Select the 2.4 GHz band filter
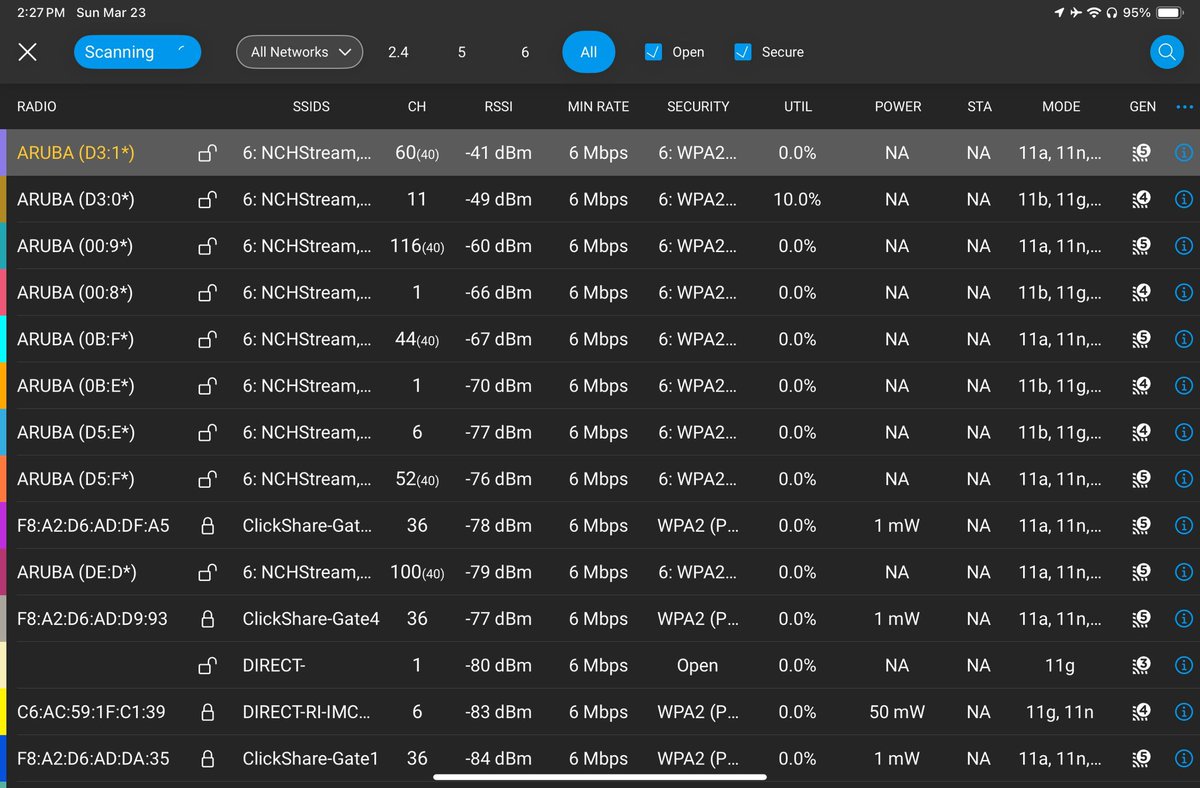Image resolution: width=1200 pixels, height=788 pixels. pos(398,52)
